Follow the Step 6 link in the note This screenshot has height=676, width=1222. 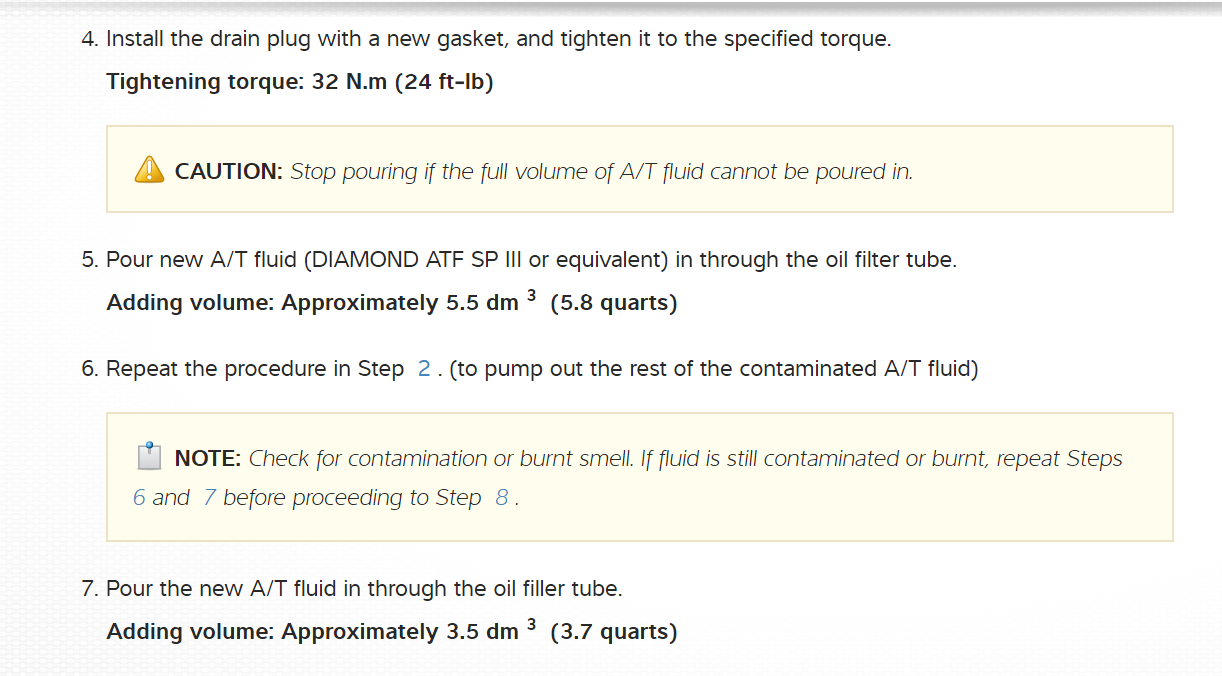pos(139,498)
